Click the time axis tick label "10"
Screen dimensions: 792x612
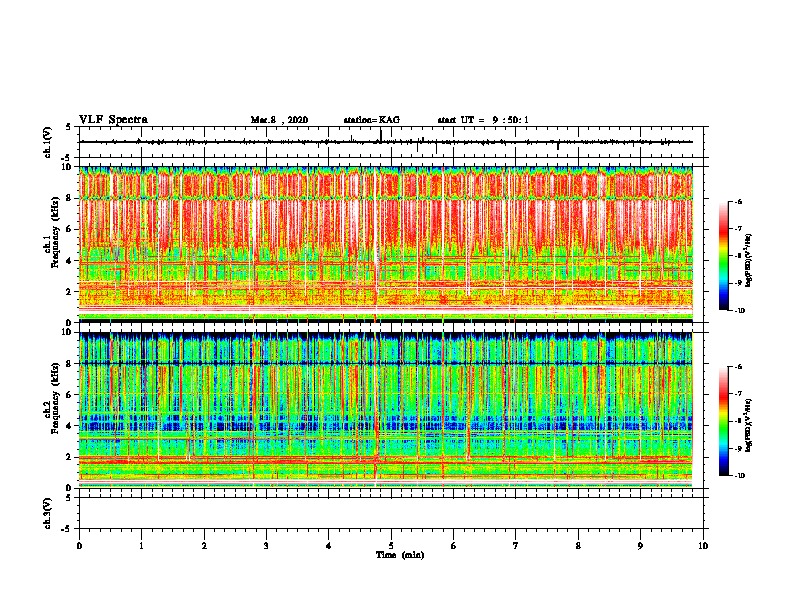tap(703, 546)
